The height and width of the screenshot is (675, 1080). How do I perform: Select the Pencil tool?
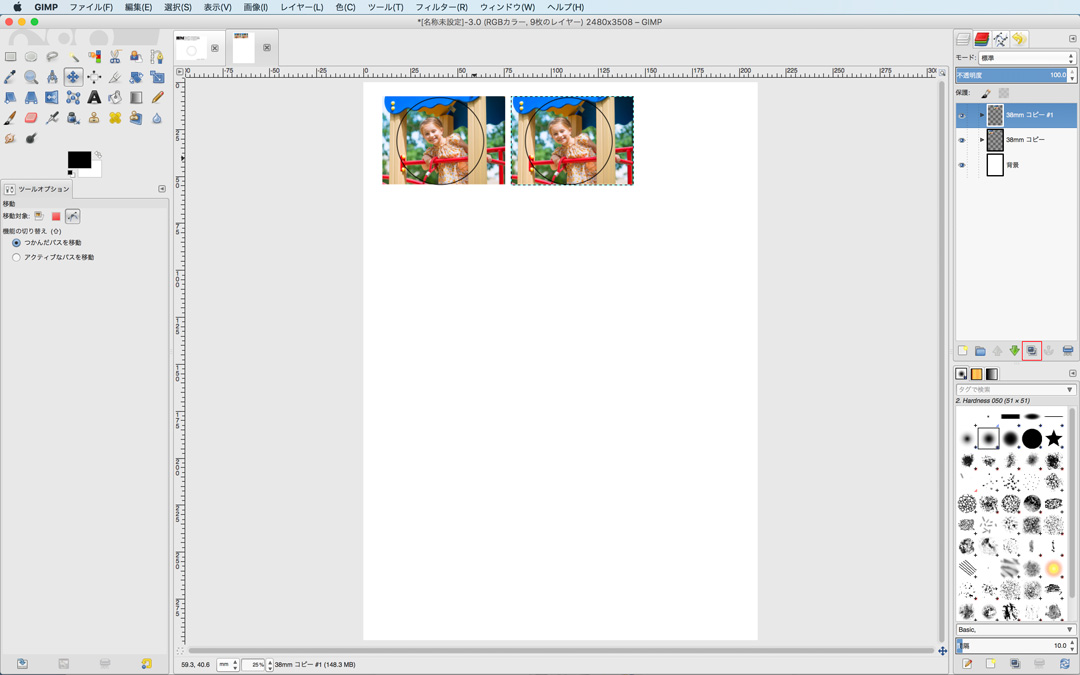point(157,98)
